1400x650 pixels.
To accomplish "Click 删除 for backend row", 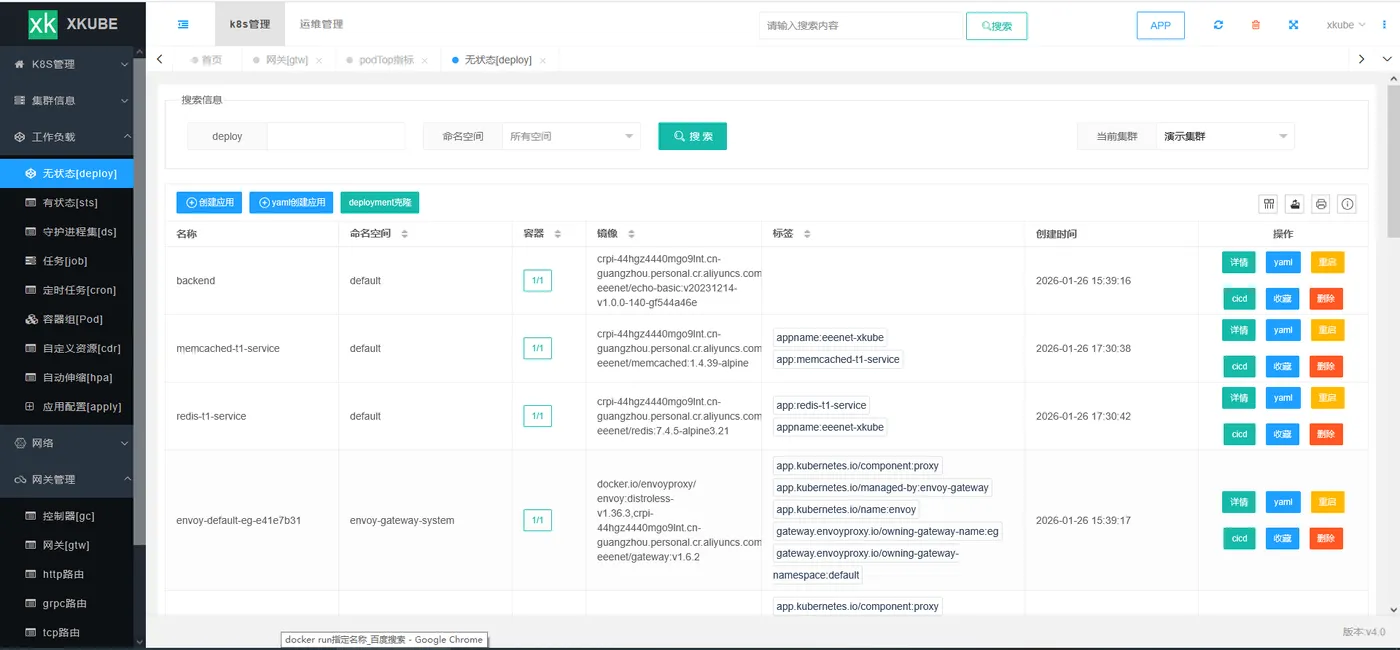I will coord(1326,298).
